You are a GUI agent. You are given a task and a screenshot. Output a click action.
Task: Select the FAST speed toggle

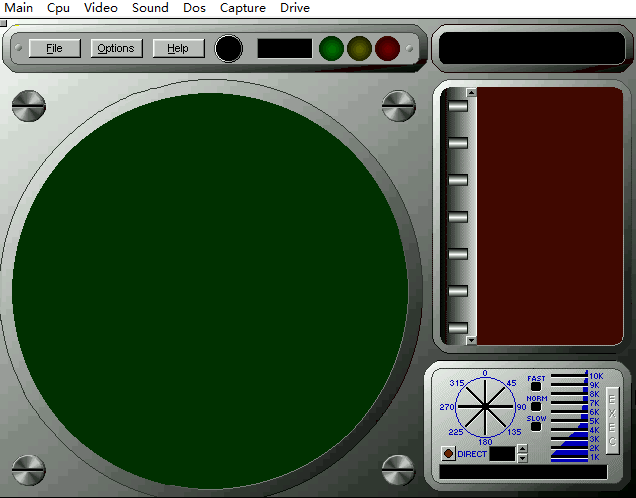[x=536, y=387]
